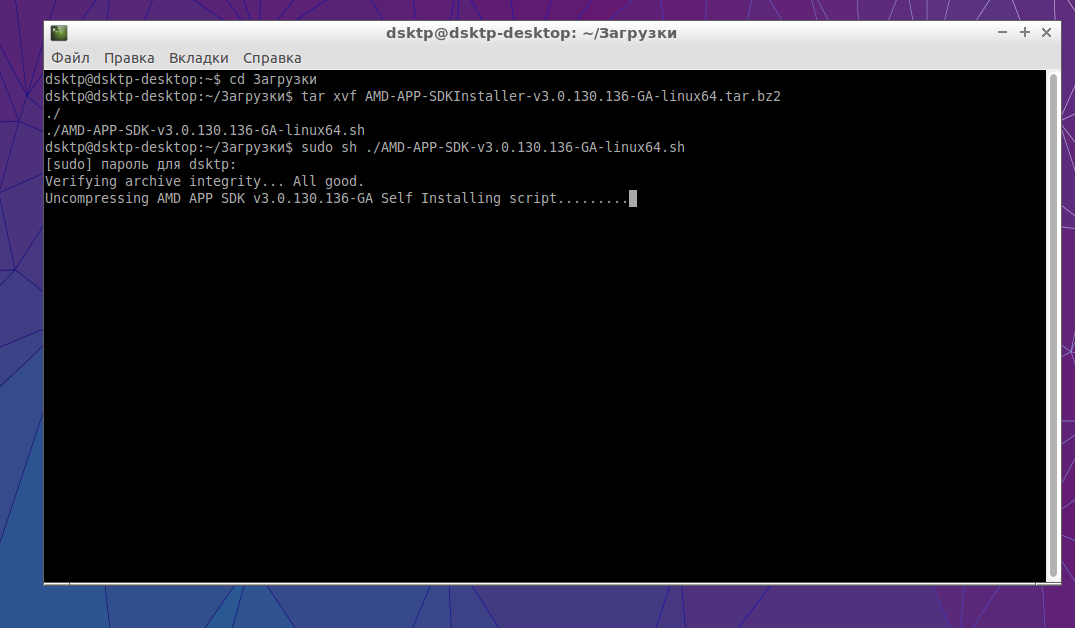
Task: Click the terminal vertical scrollbar
Action: 1053,326
